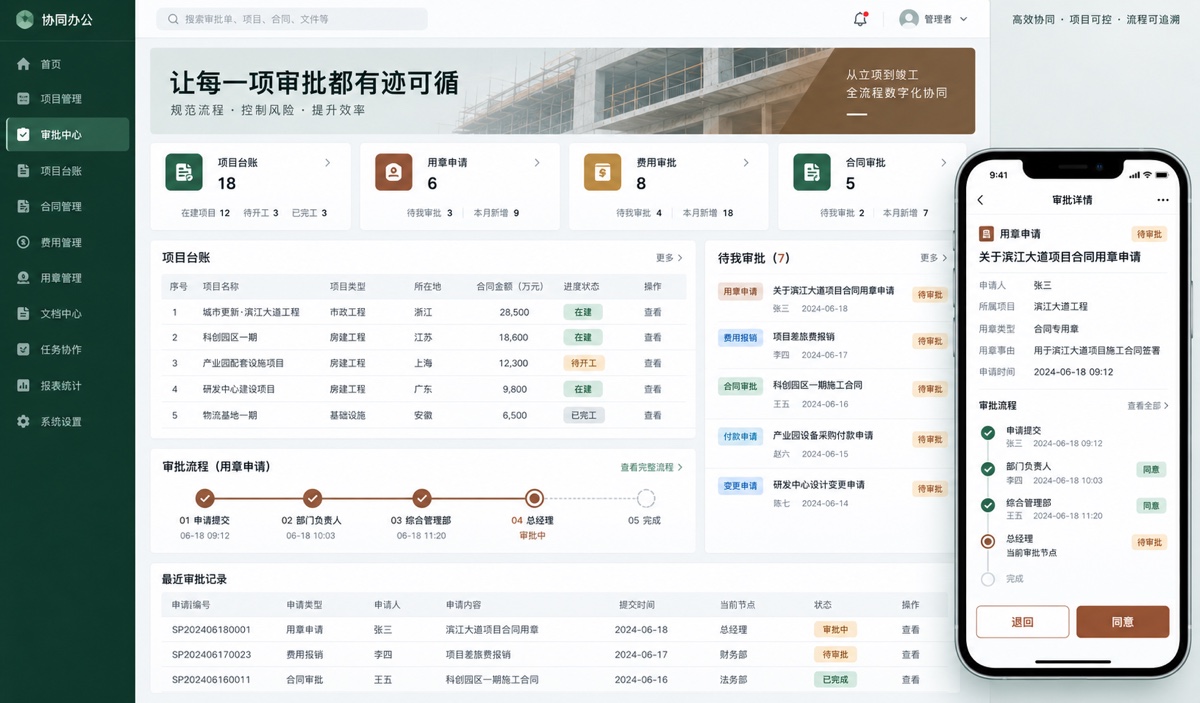Click the 系统设置 gear icon
Screen dimensions: 1200x703
pyautogui.click(x=23, y=422)
